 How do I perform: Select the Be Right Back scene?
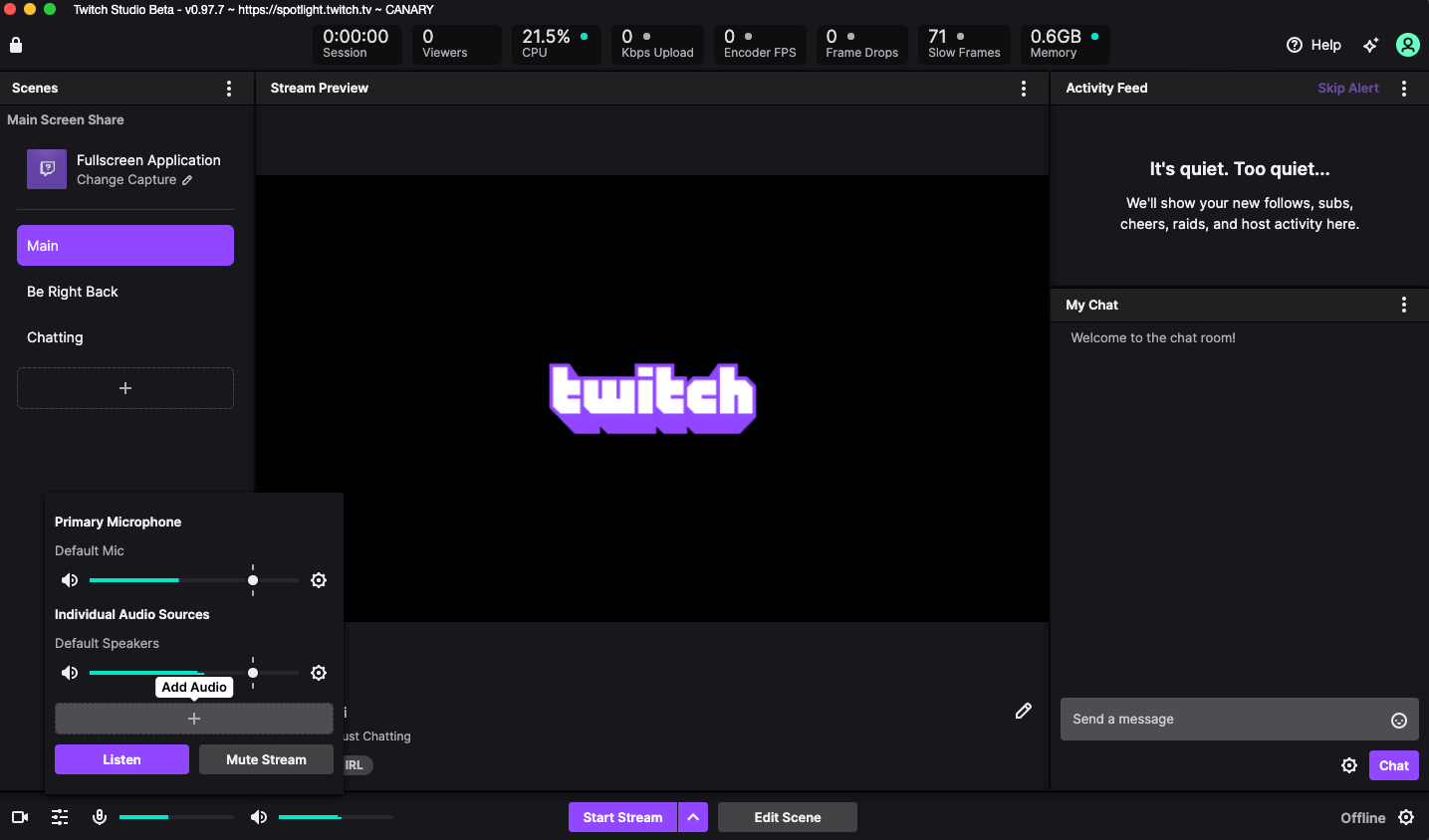click(125, 292)
